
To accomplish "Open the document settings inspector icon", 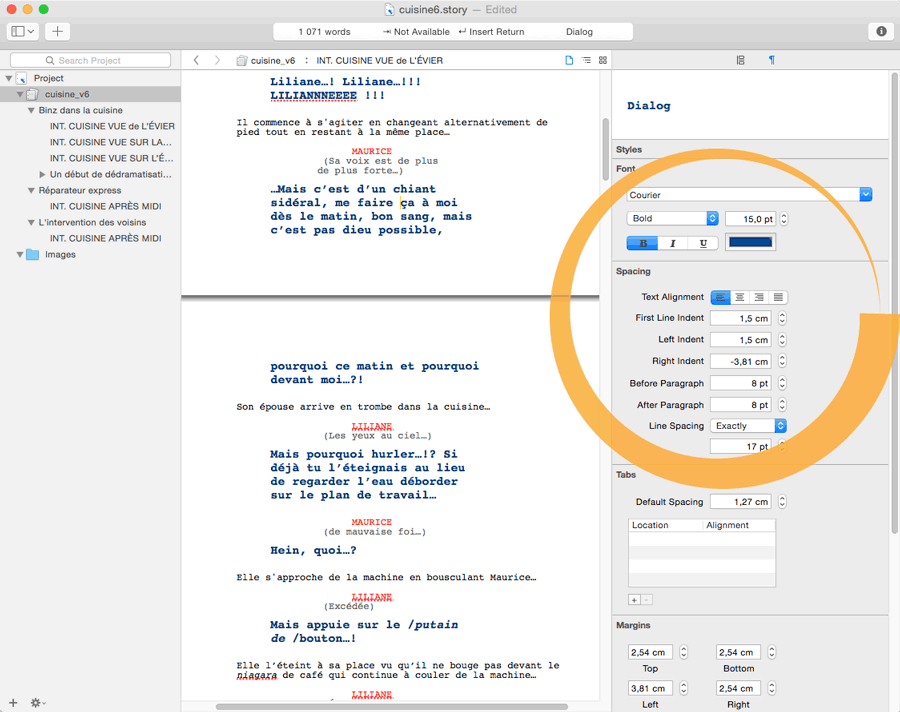I will (740, 60).
